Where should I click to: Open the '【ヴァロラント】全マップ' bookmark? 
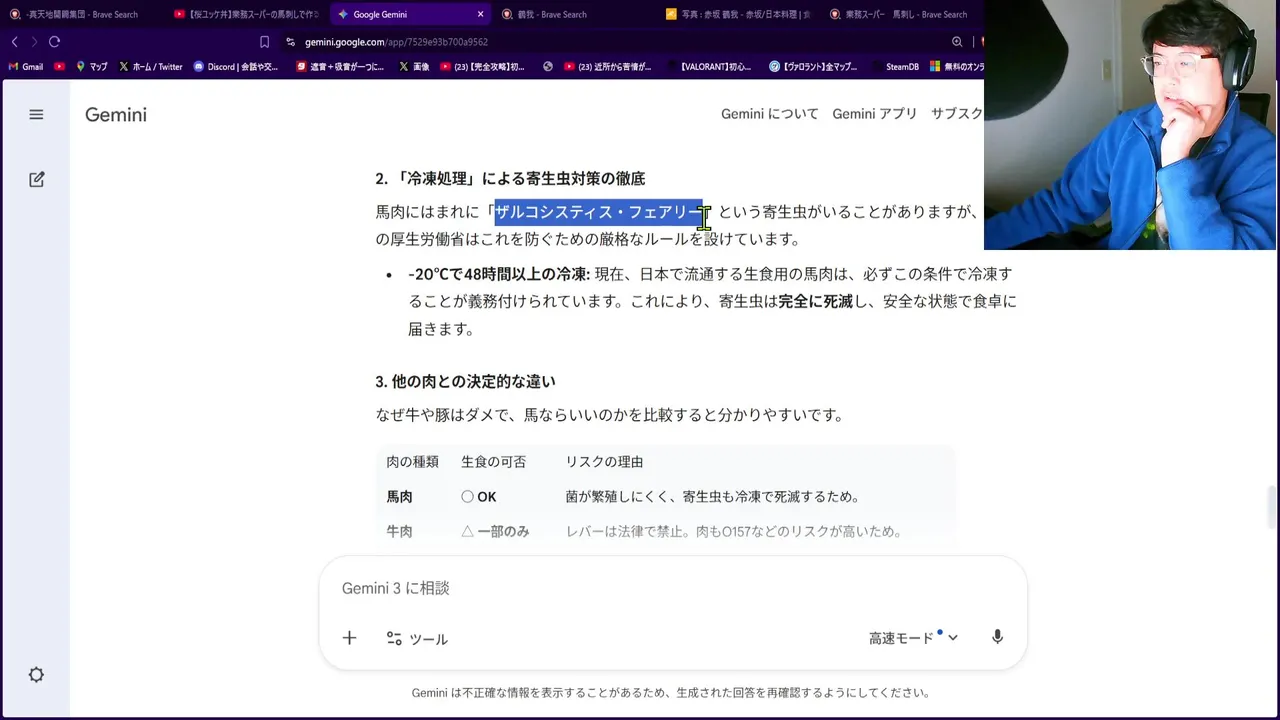tap(813, 67)
